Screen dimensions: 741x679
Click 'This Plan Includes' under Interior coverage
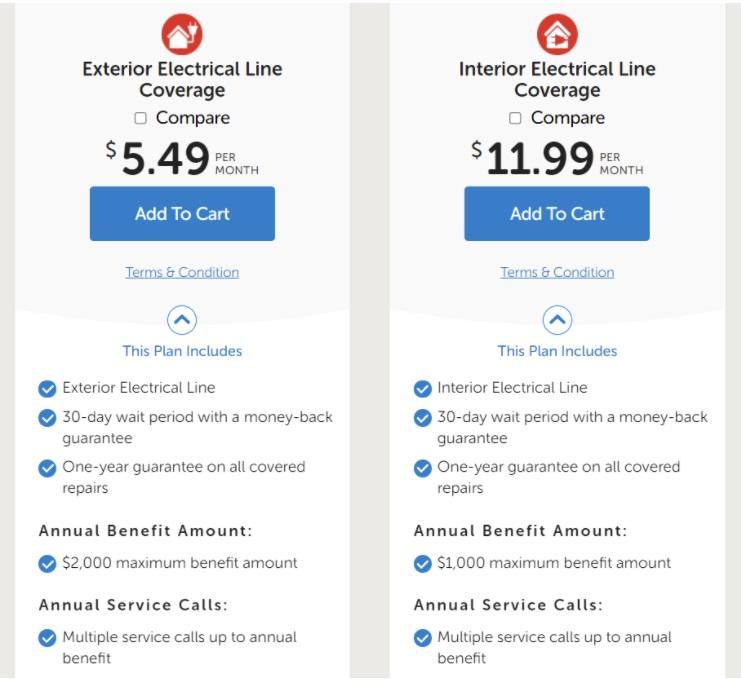point(557,351)
